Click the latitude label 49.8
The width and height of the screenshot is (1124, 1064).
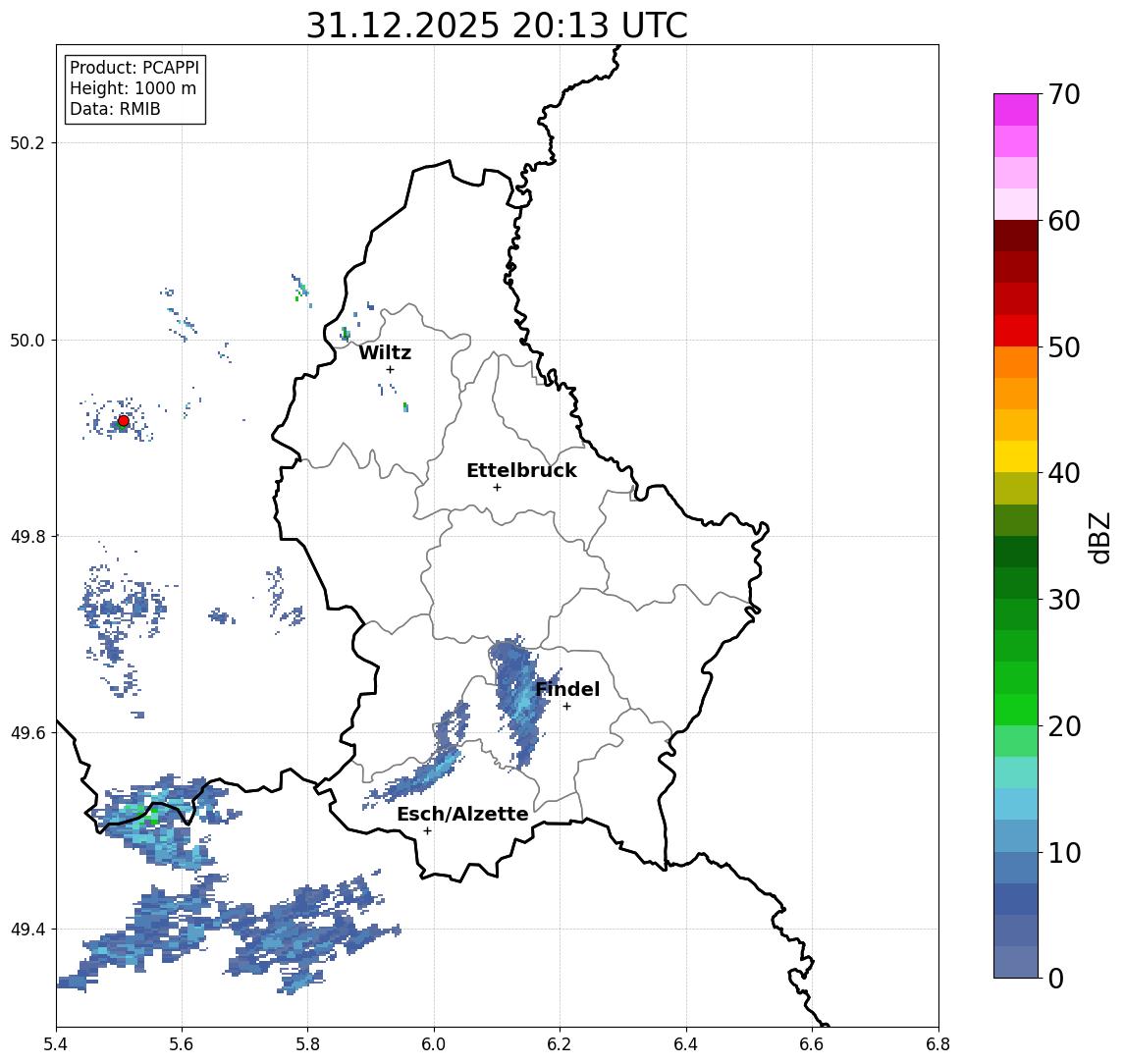click(27, 536)
